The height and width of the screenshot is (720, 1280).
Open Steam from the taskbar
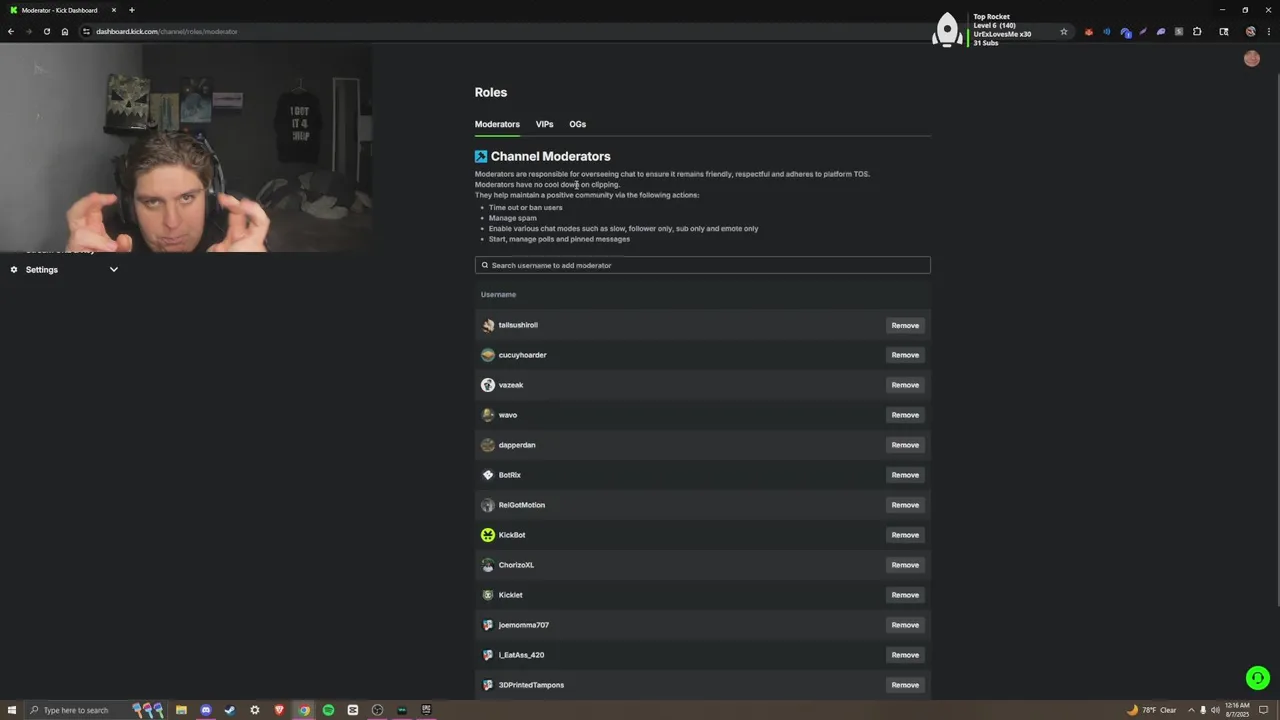coord(230,710)
